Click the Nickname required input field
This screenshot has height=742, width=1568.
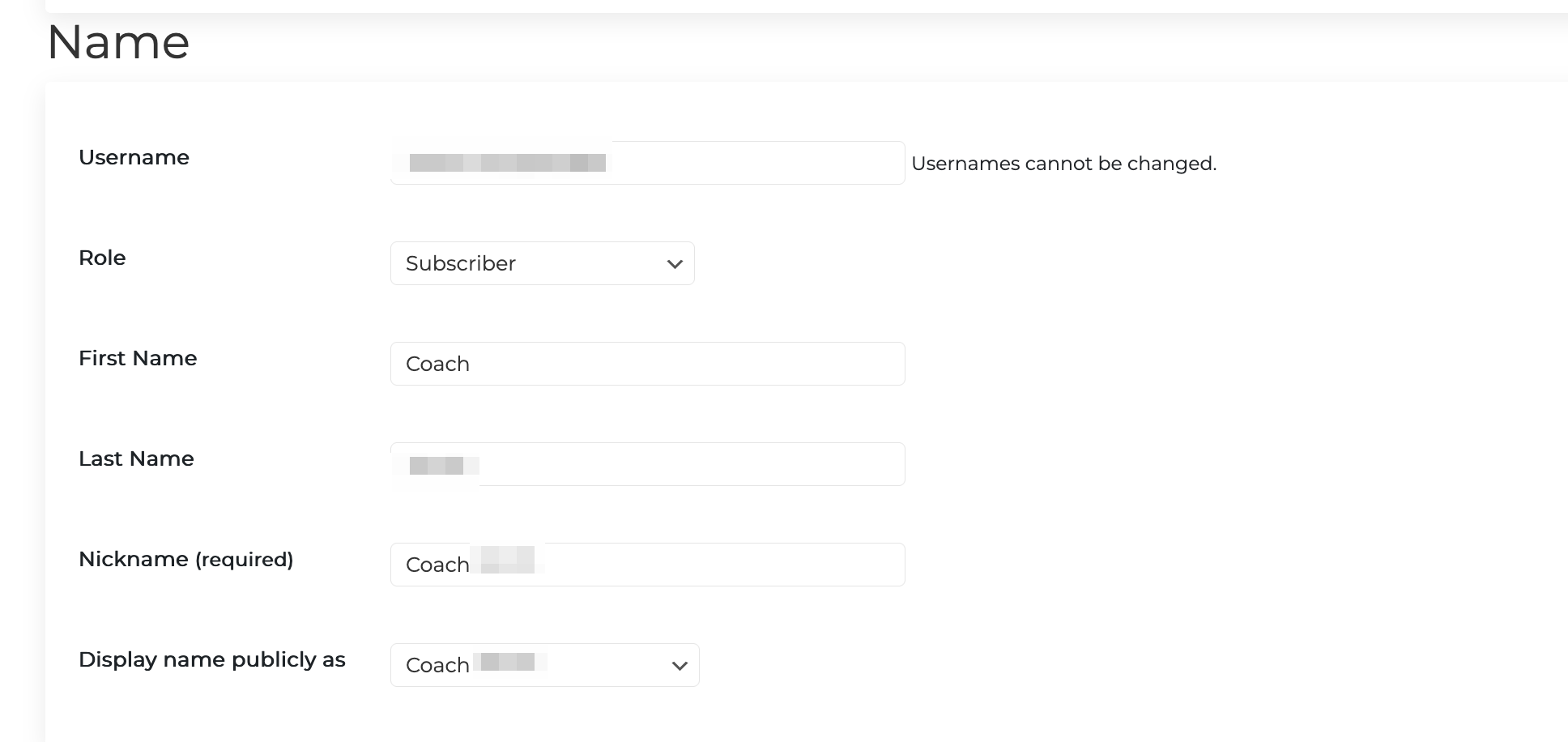click(646, 564)
